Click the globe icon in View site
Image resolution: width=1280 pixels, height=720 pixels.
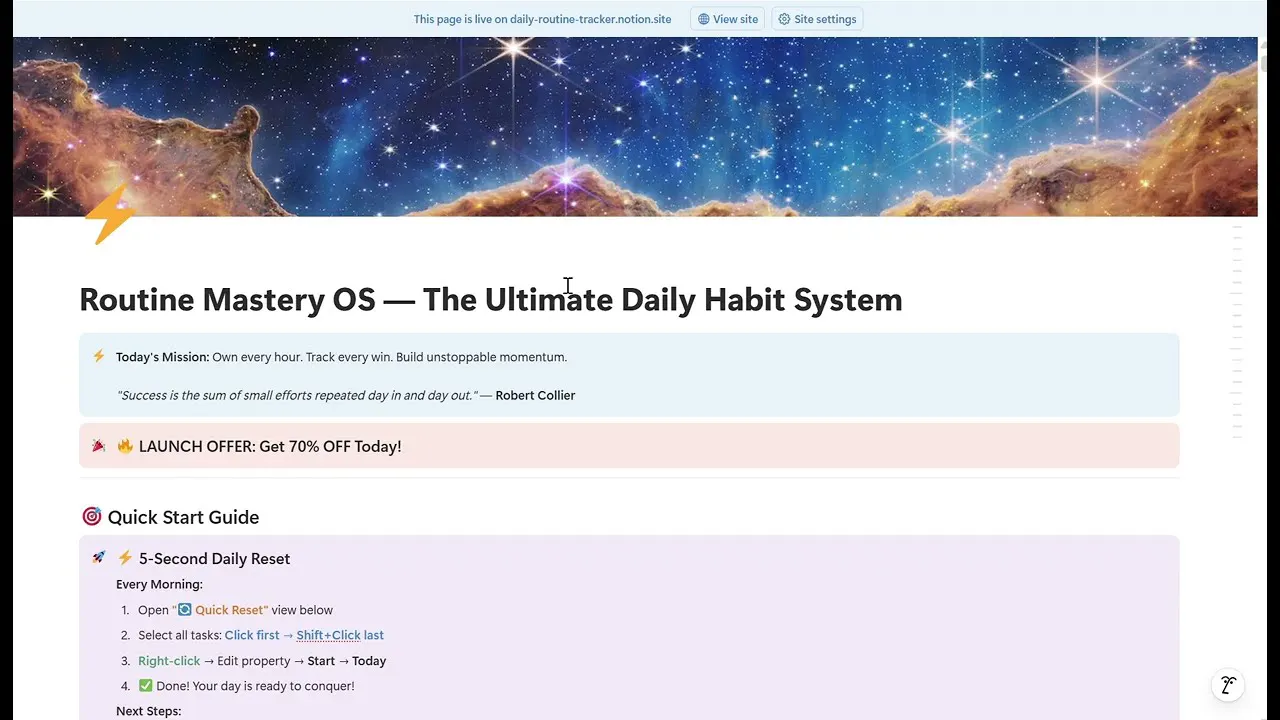point(704,19)
